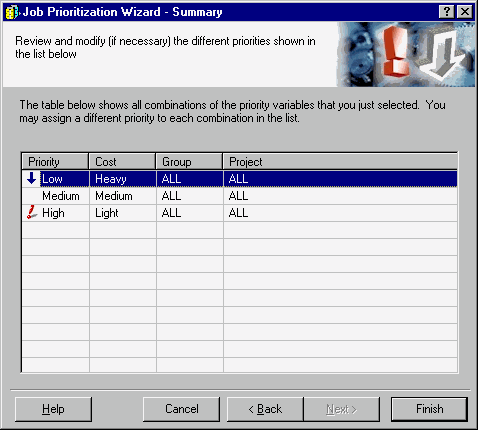Image resolution: width=478 pixels, height=430 pixels.
Task: Click Project ALL in the Medium priority row
Action: (x=340, y=196)
